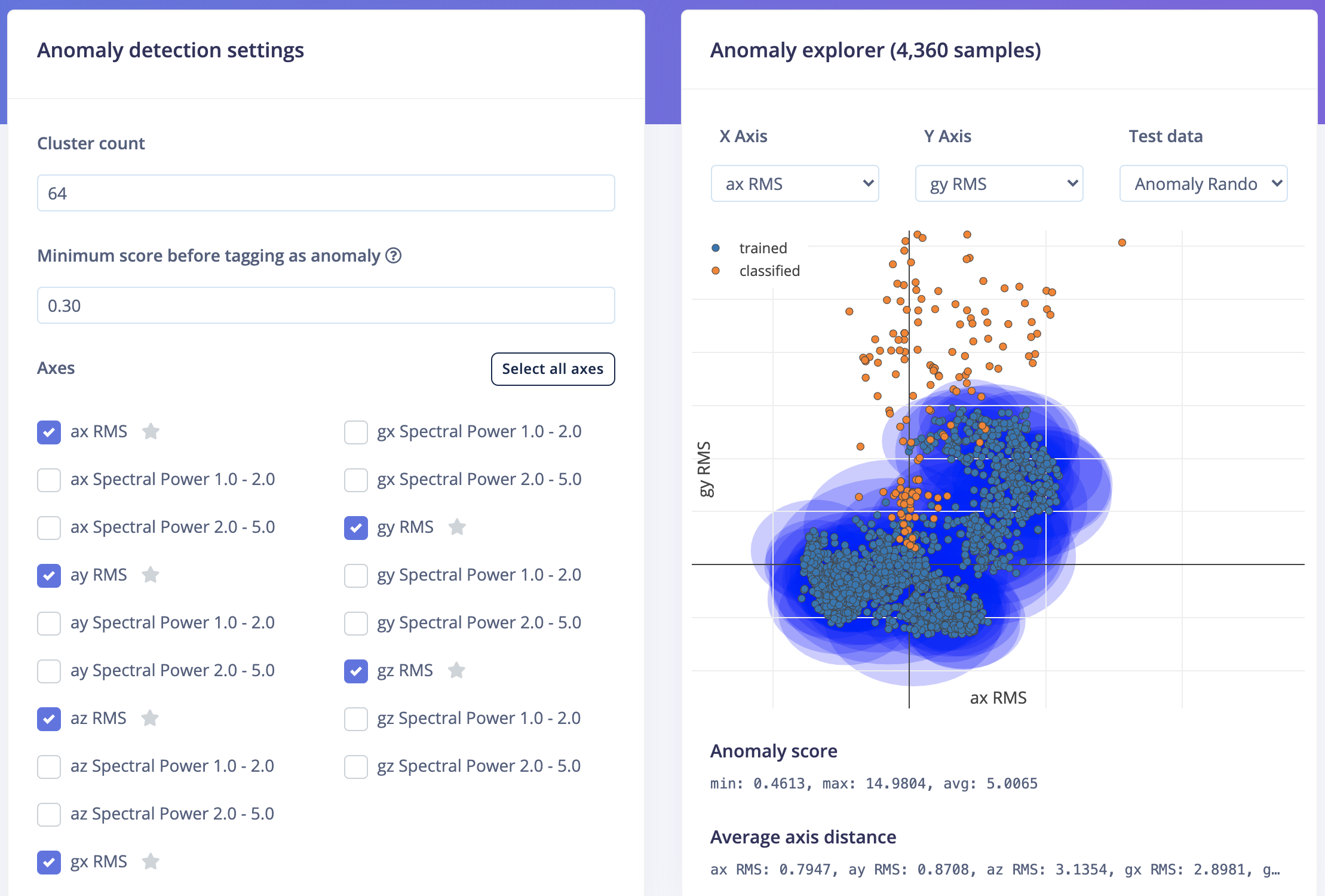Click the star icon next to ax RMS
The width and height of the screenshot is (1325, 896).
151,431
